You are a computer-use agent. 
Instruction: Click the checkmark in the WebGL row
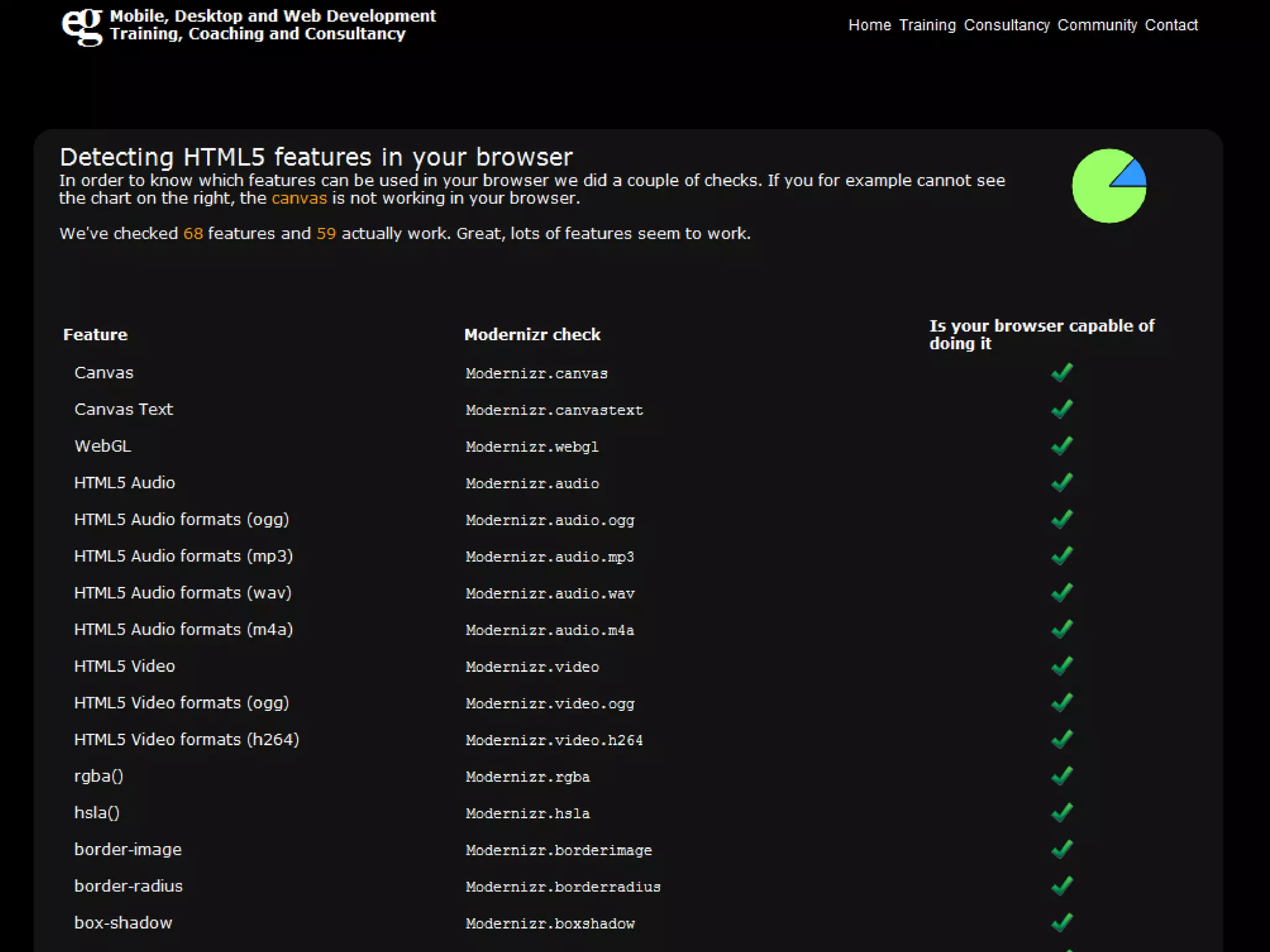[x=1062, y=446]
